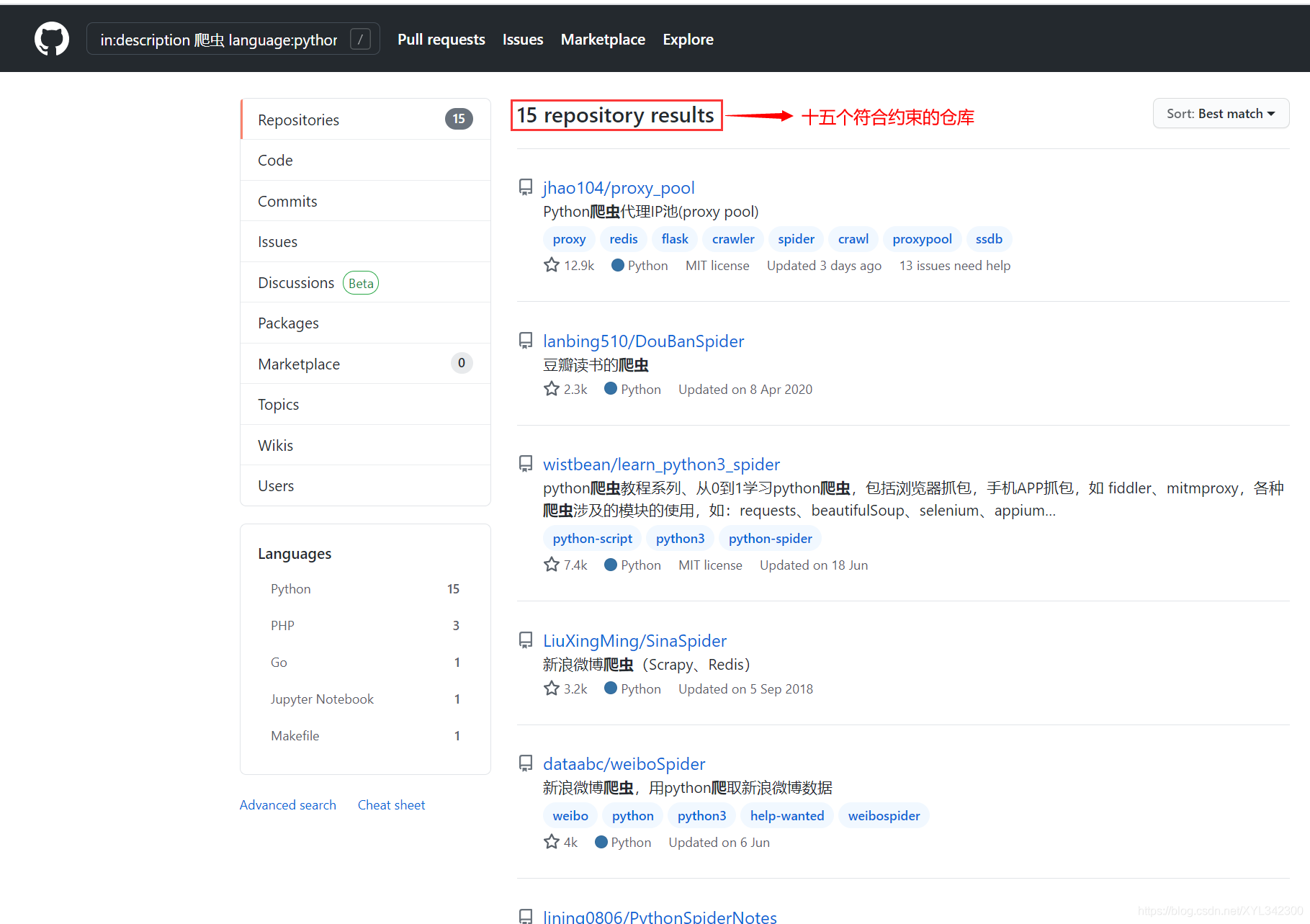Click the weibospider topic tag

click(x=884, y=816)
